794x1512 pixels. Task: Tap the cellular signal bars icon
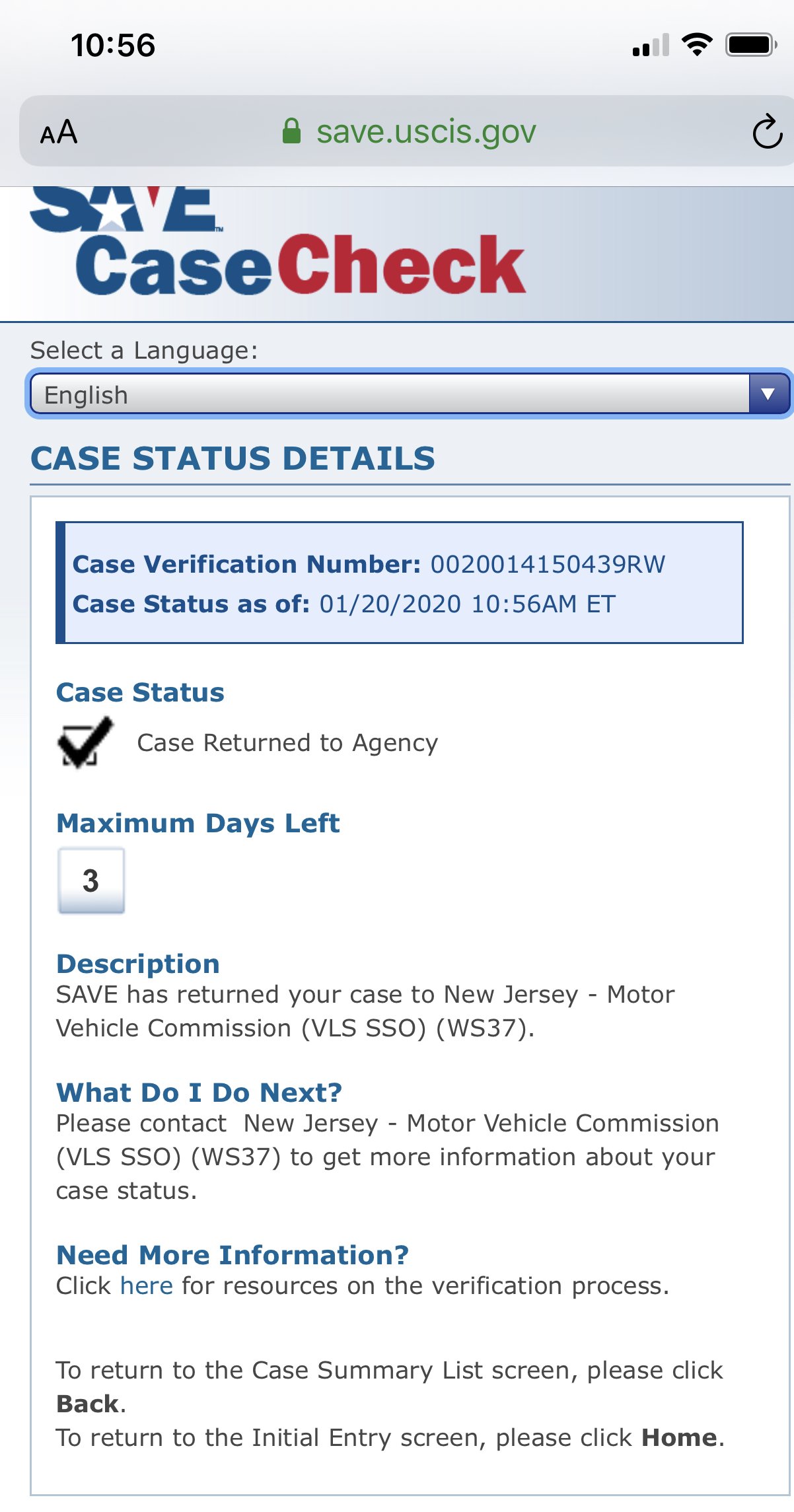tap(651, 45)
